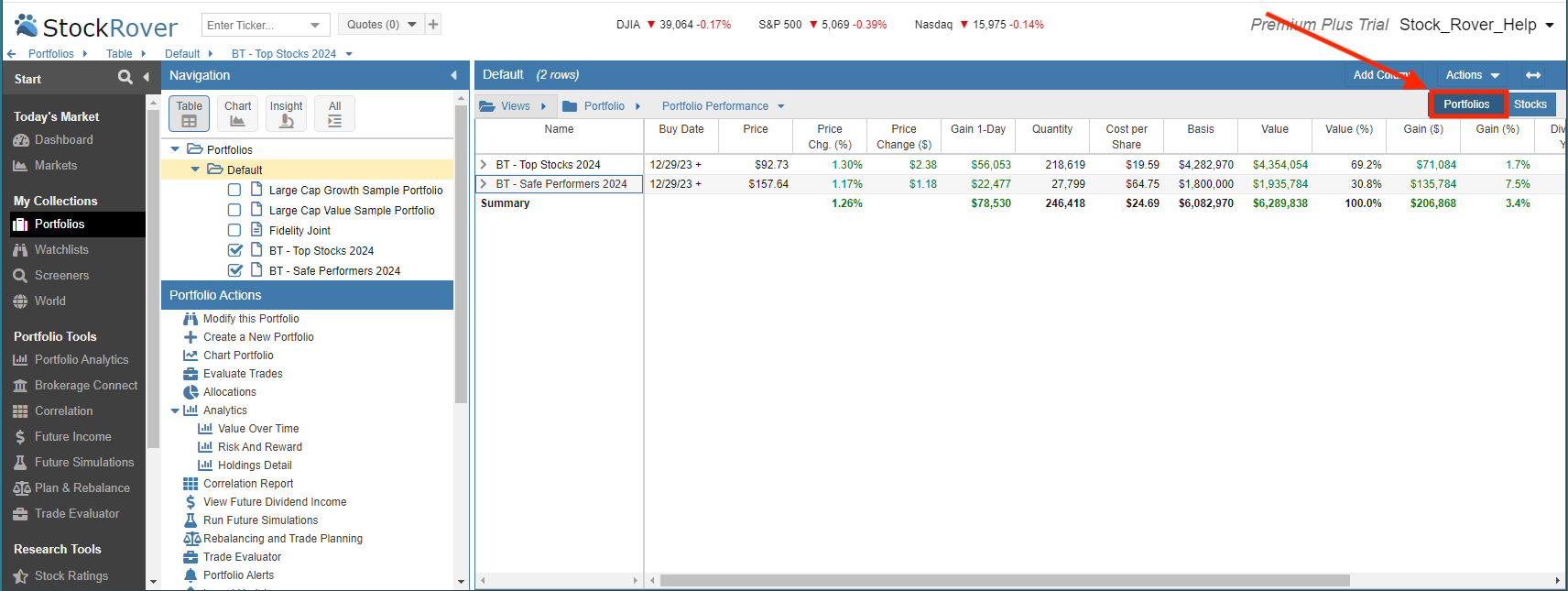The width and height of the screenshot is (1568, 591).
Task: Click the plus button next to Quotes
Action: pos(433,25)
